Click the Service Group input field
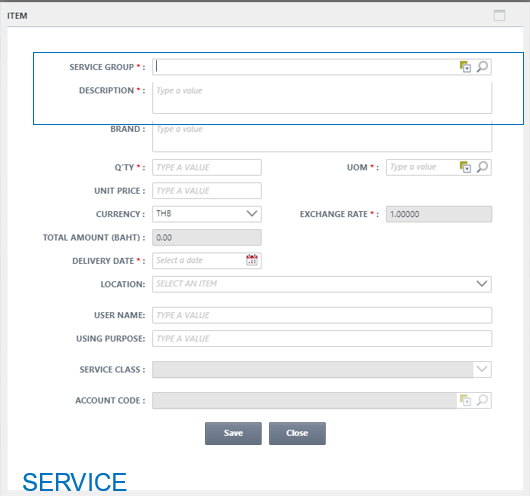 coord(305,67)
